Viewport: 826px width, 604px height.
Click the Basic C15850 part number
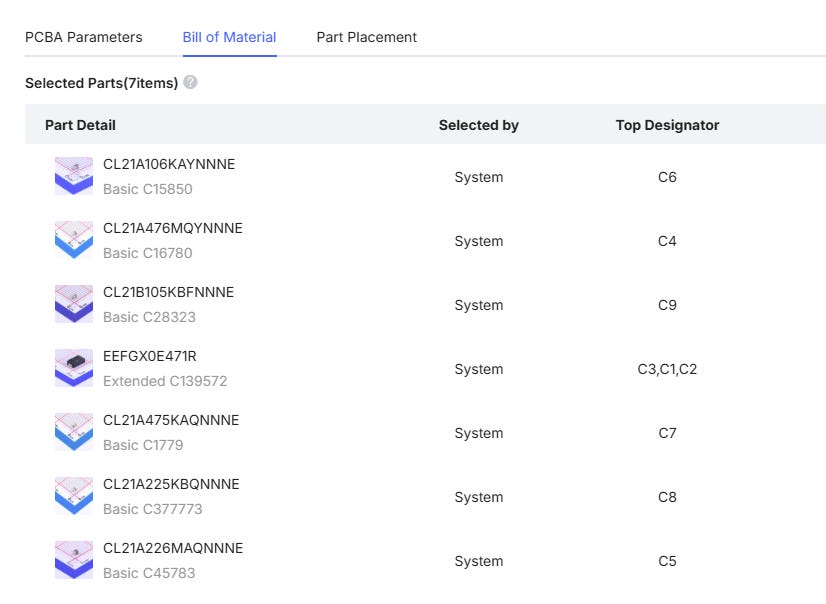pos(148,189)
